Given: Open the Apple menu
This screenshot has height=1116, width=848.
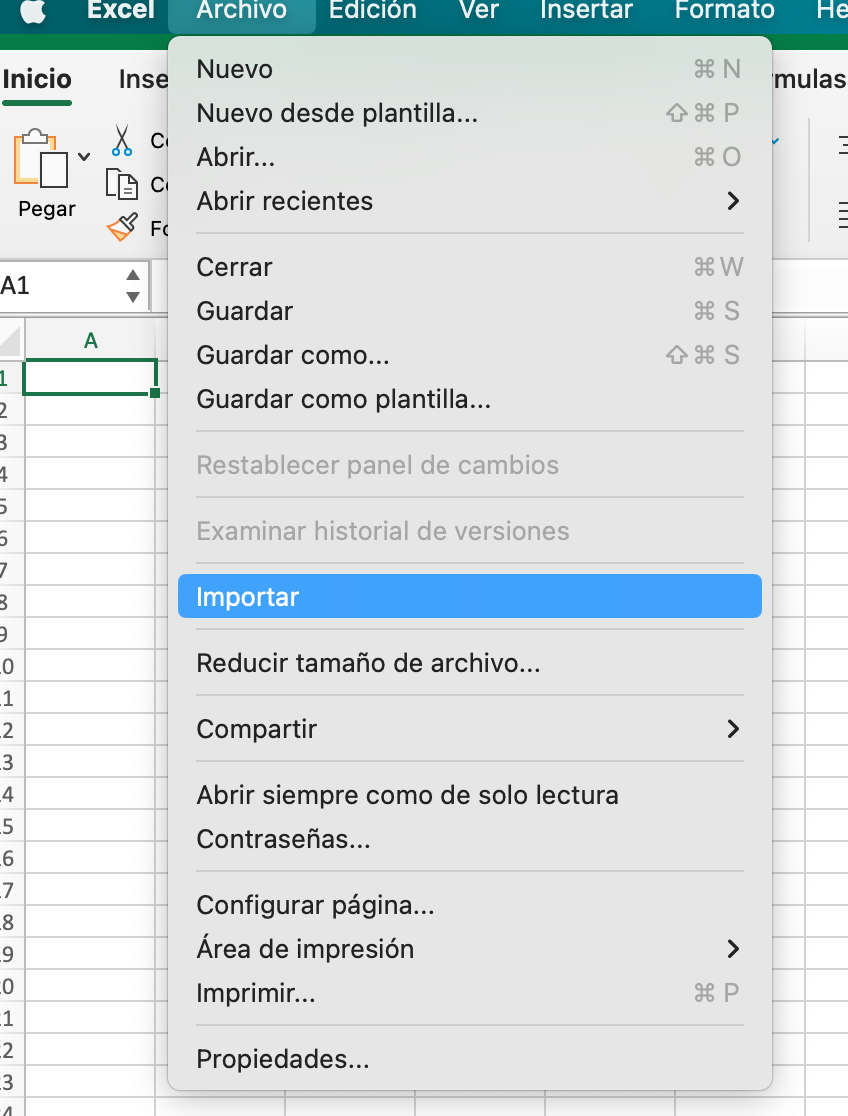Looking at the screenshot, I should pos(33,11).
